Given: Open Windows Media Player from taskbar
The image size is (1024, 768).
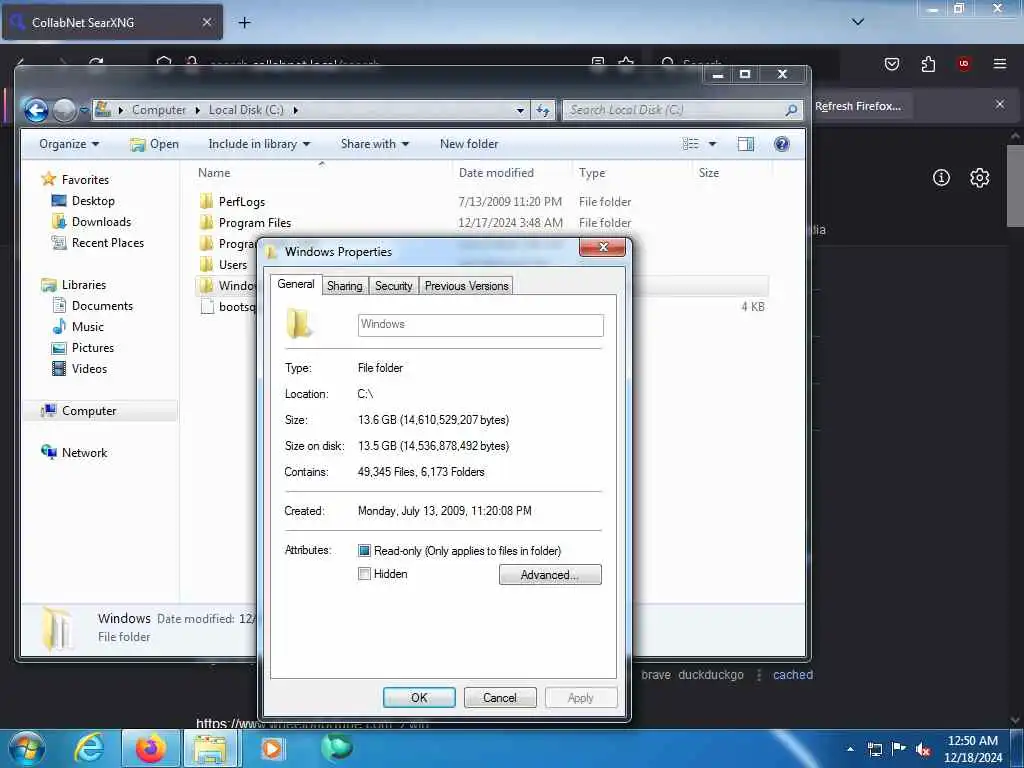Looking at the screenshot, I should click(x=272, y=748).
